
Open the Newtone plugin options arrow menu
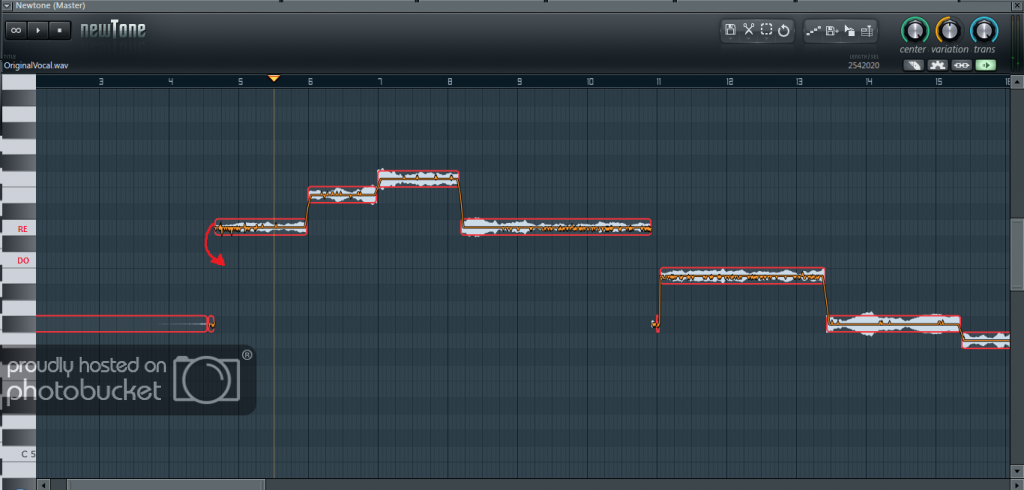coord(8,6)
